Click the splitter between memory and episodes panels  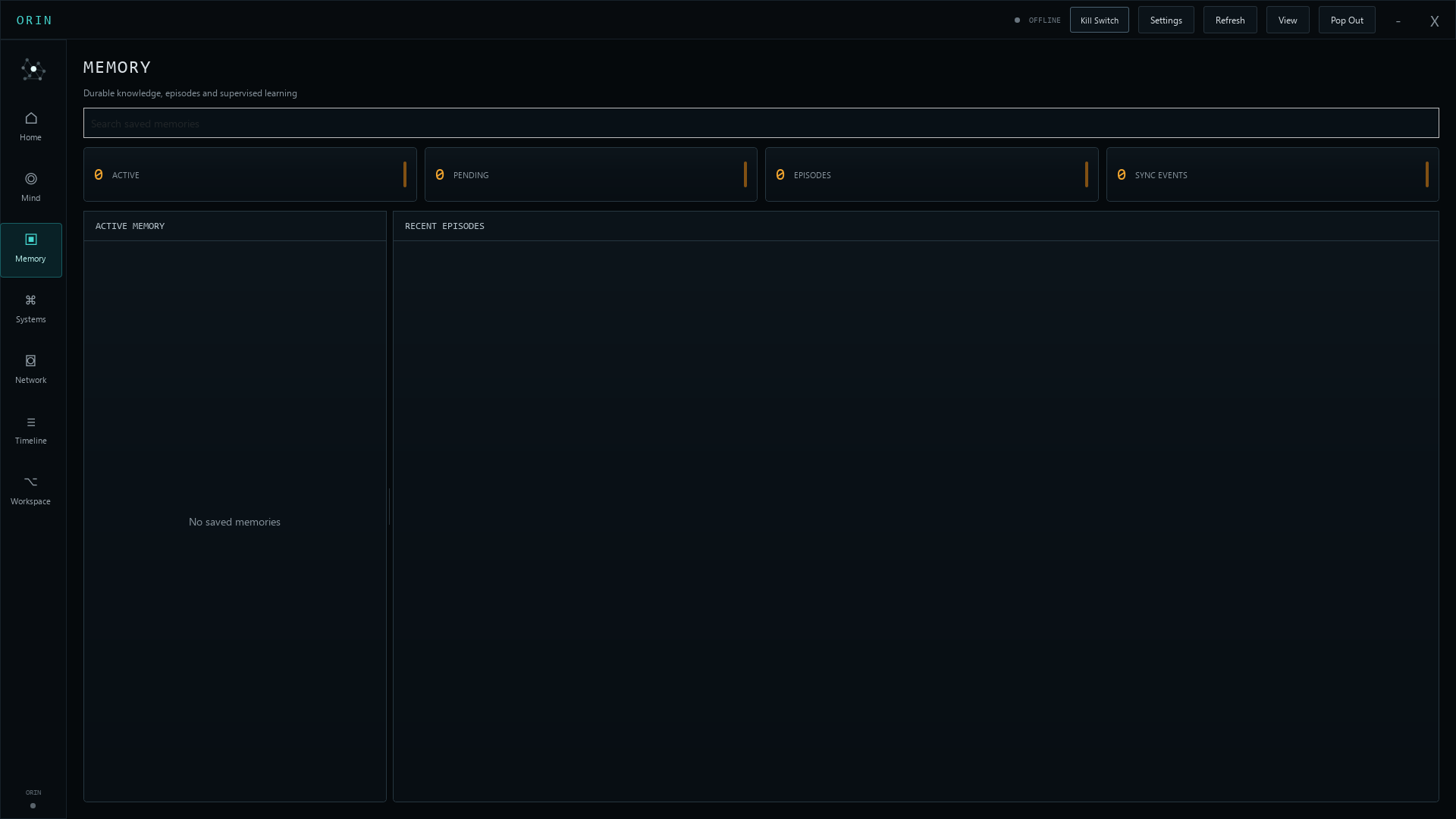pos(390,507)
